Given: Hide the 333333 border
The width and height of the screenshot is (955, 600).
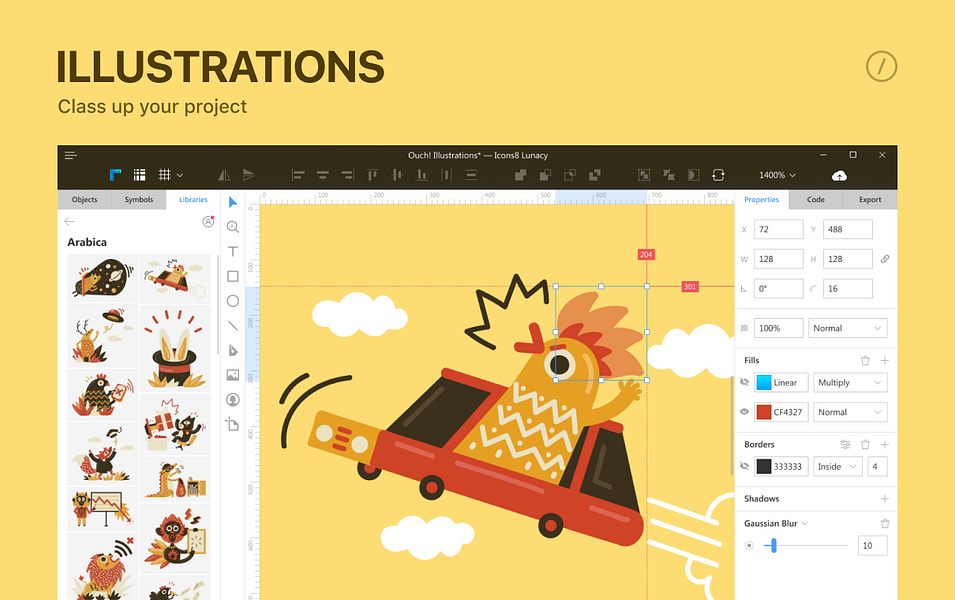Looking at the screenshot, I should tap(743, 466).
